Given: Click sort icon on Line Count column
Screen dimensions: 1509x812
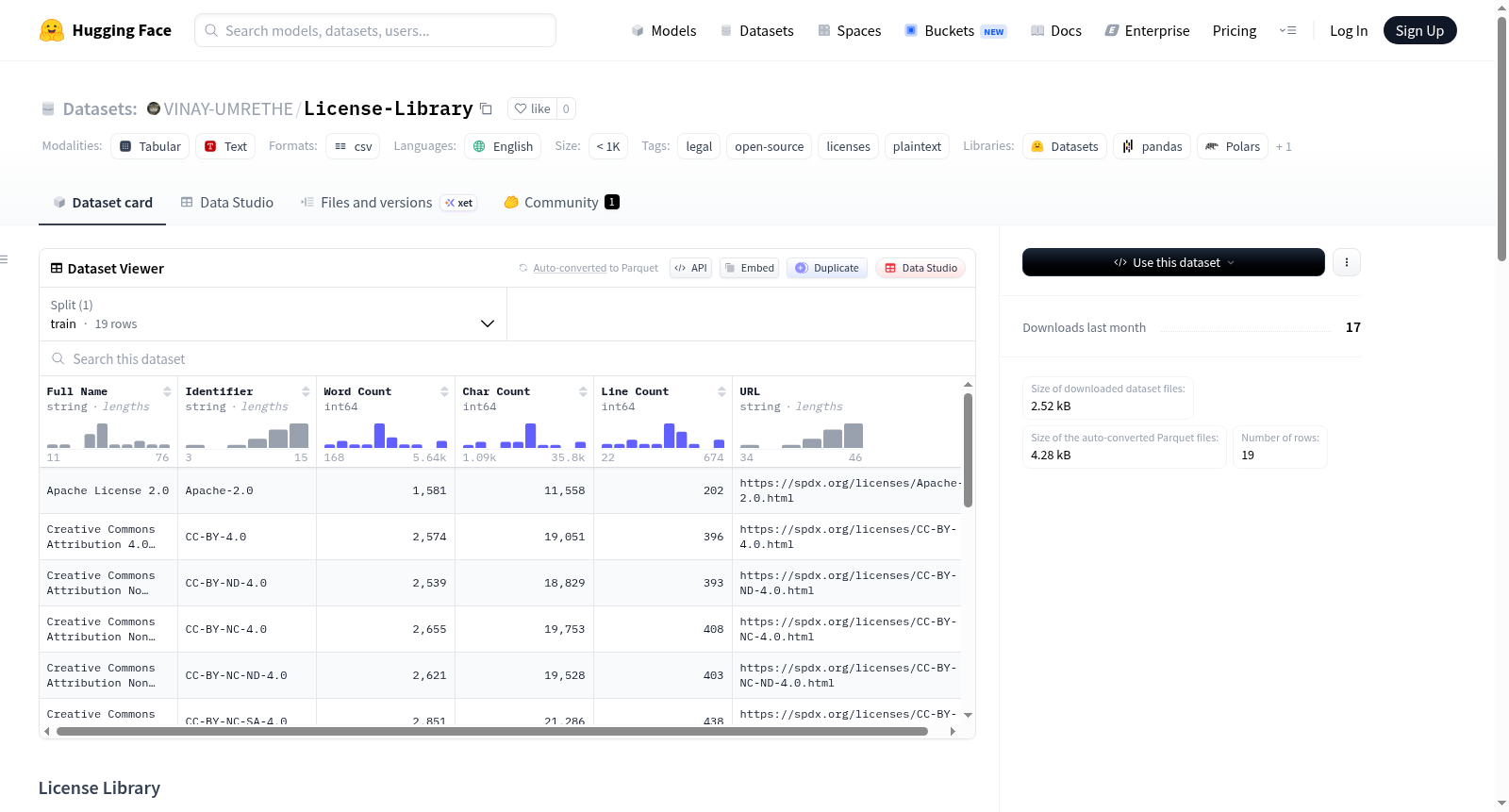Looking at the screenshot, I should [x=721, y=391].
